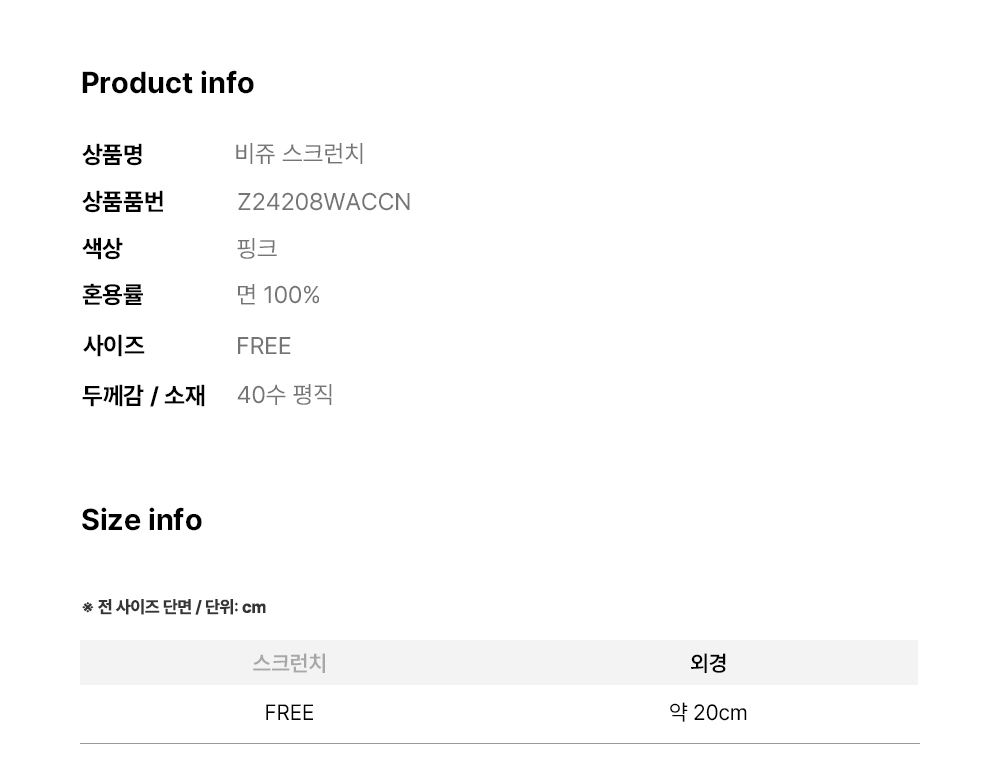Click product code Z24208WACCN
Viewport: 1000px width, 764px height.
pyautogui.click(x=323, y=202)
